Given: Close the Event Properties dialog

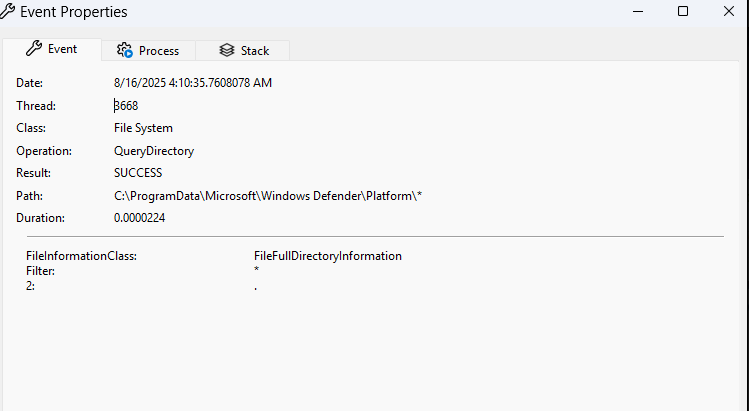Looking at the screenshot, I should tap(728, 11).
